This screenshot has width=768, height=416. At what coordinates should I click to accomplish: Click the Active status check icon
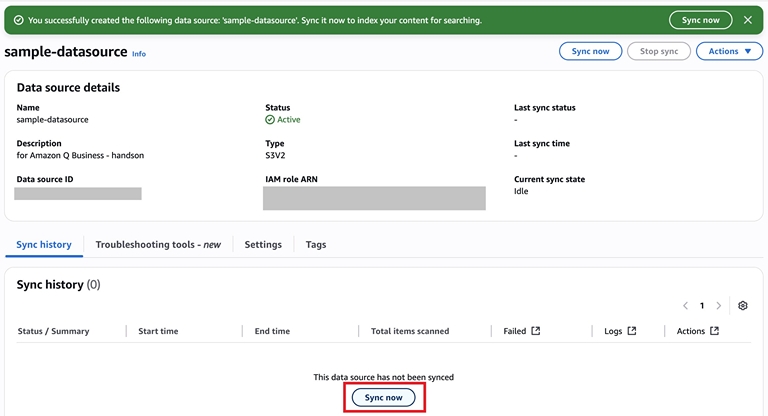coord(270,120)
